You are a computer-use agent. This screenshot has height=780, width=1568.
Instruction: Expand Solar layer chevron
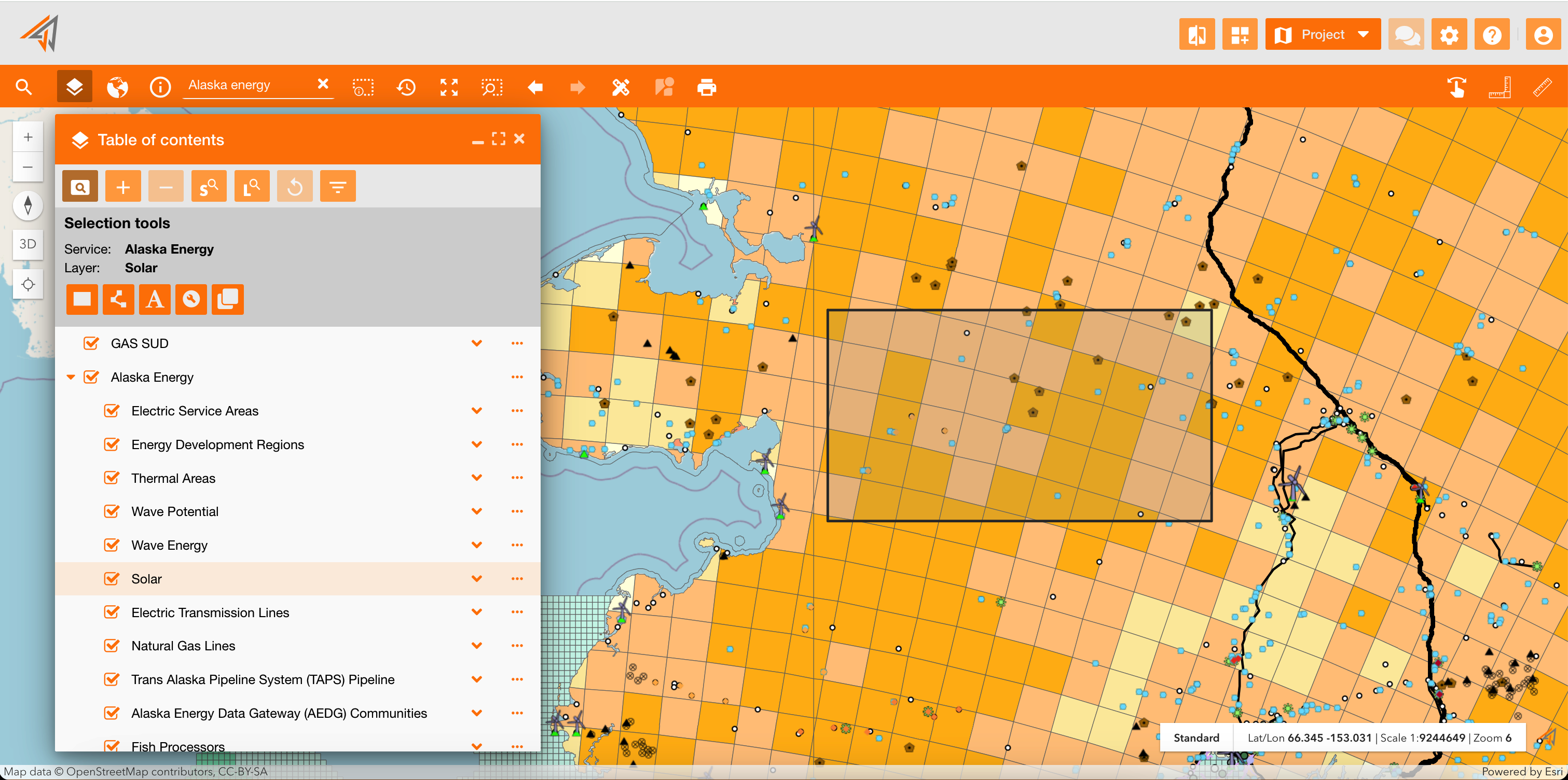pos(477,579)
